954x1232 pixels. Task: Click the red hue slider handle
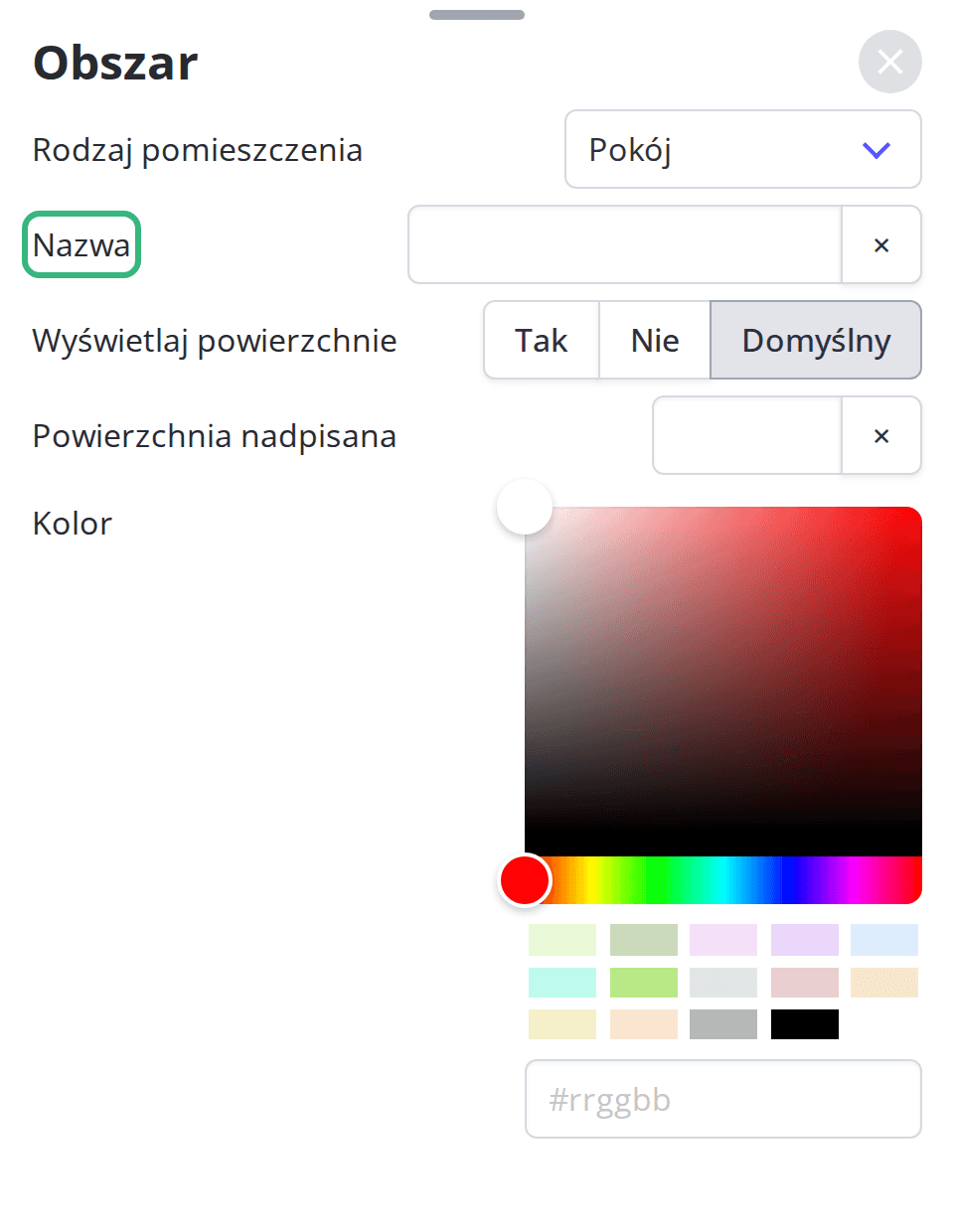pyautogui.click(x=525, y=880)
